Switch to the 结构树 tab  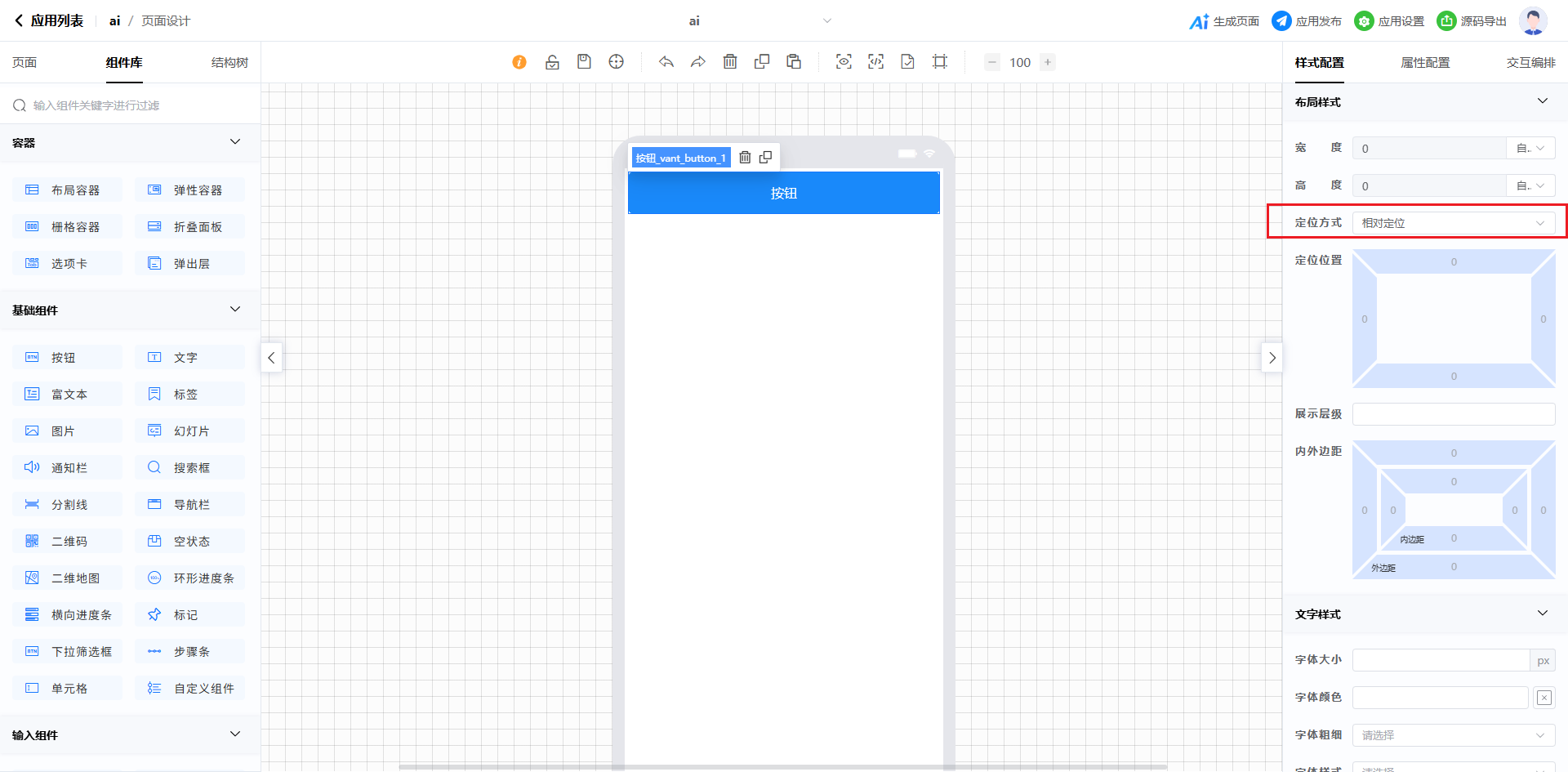click(229, 63)
